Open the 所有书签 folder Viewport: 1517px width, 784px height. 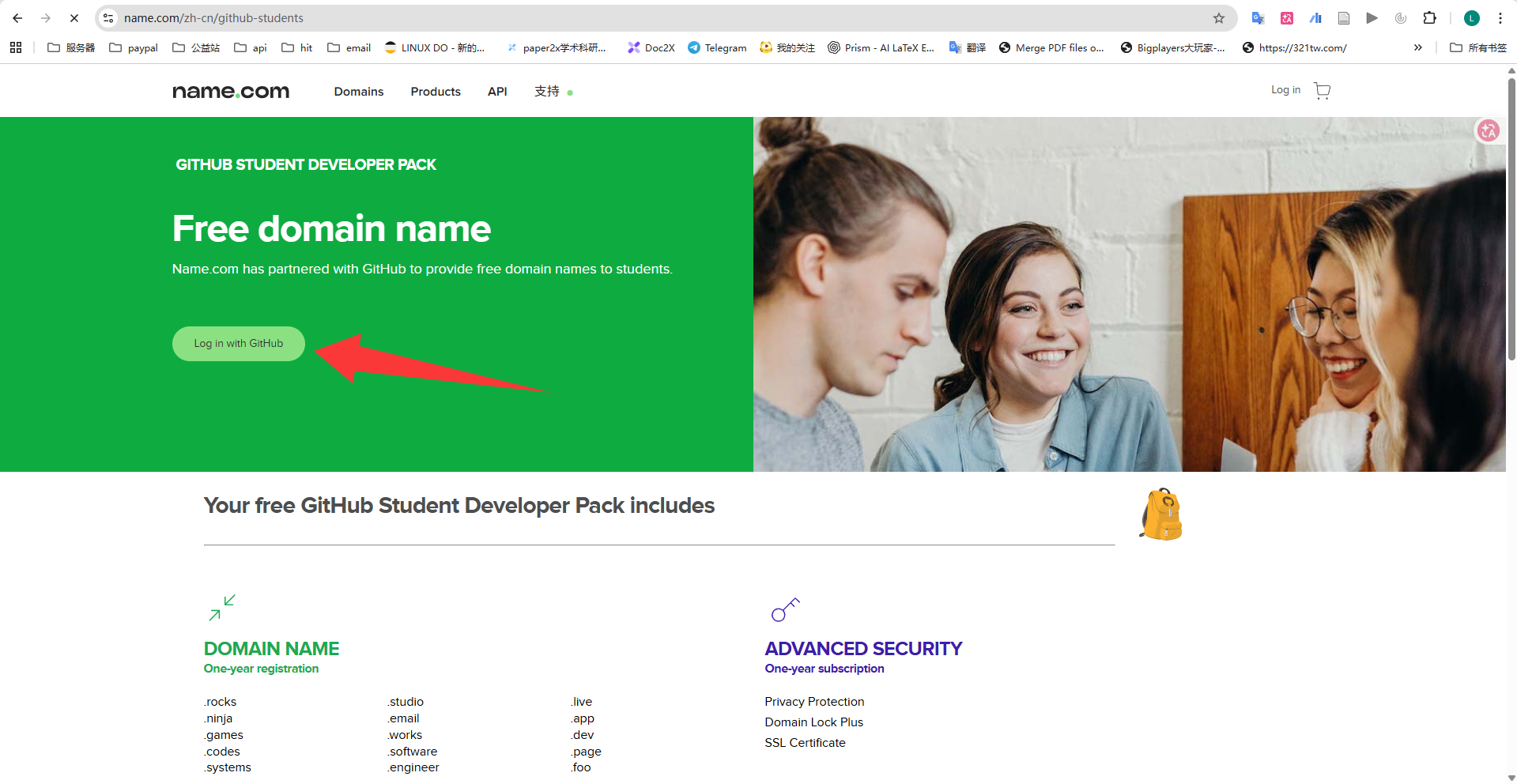pos(1478,47)
